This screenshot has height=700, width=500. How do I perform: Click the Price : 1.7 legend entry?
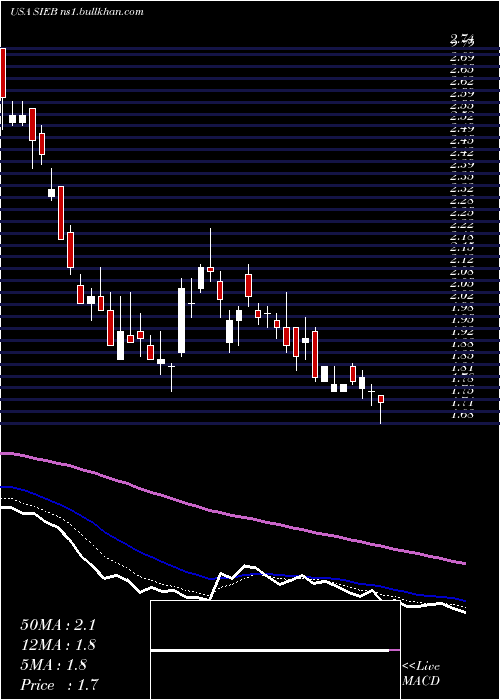tap(59, 685)
